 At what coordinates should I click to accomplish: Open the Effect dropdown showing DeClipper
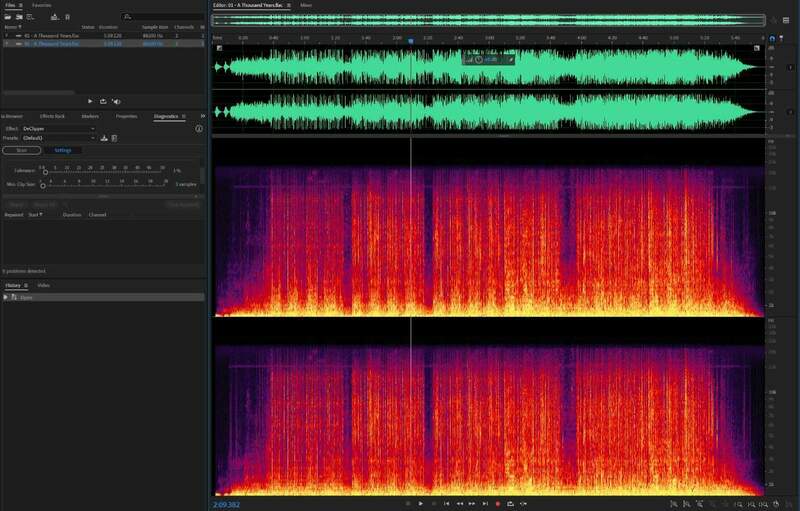click(x=59, y=129)
